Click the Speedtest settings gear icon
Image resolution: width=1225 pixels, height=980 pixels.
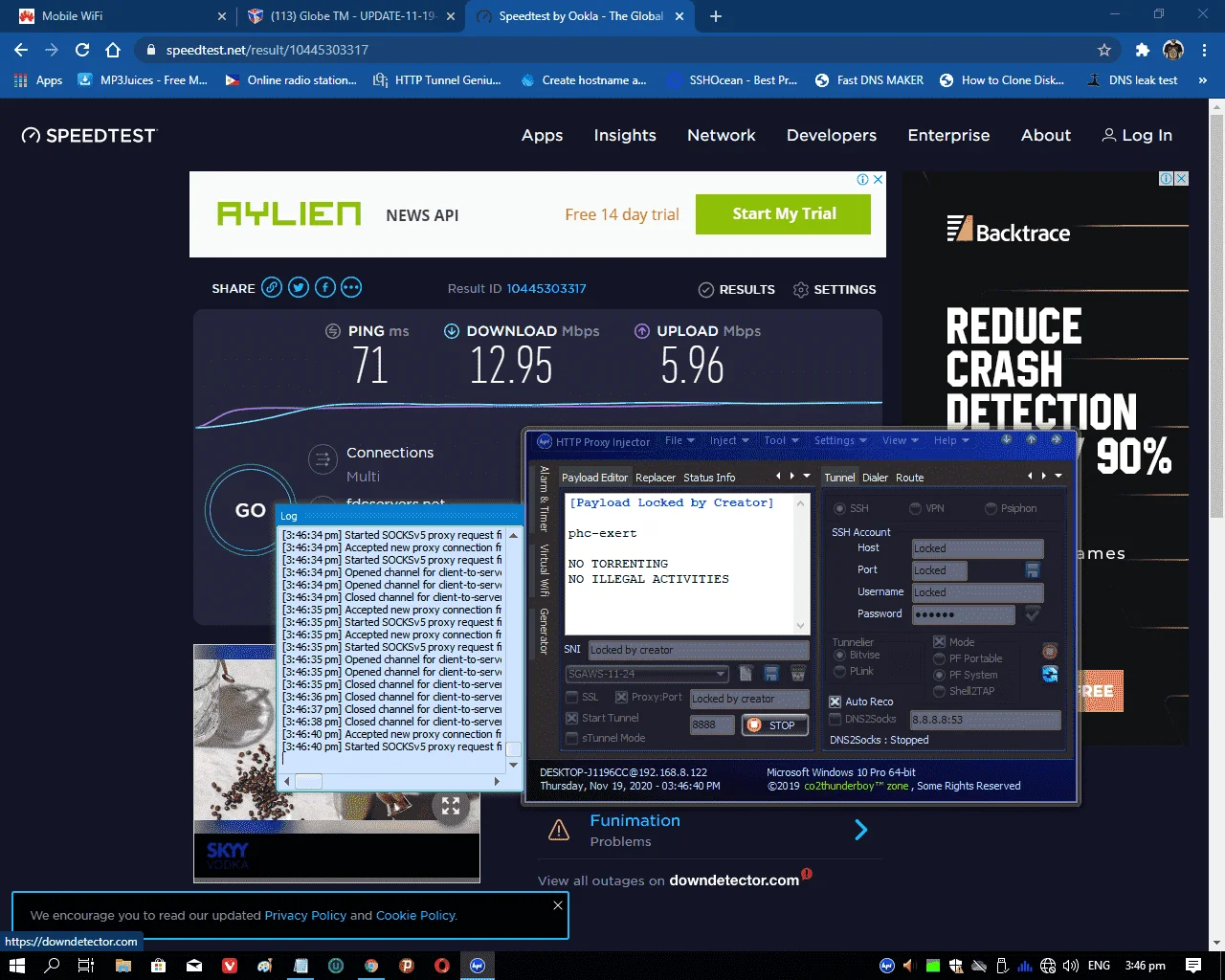801,289
